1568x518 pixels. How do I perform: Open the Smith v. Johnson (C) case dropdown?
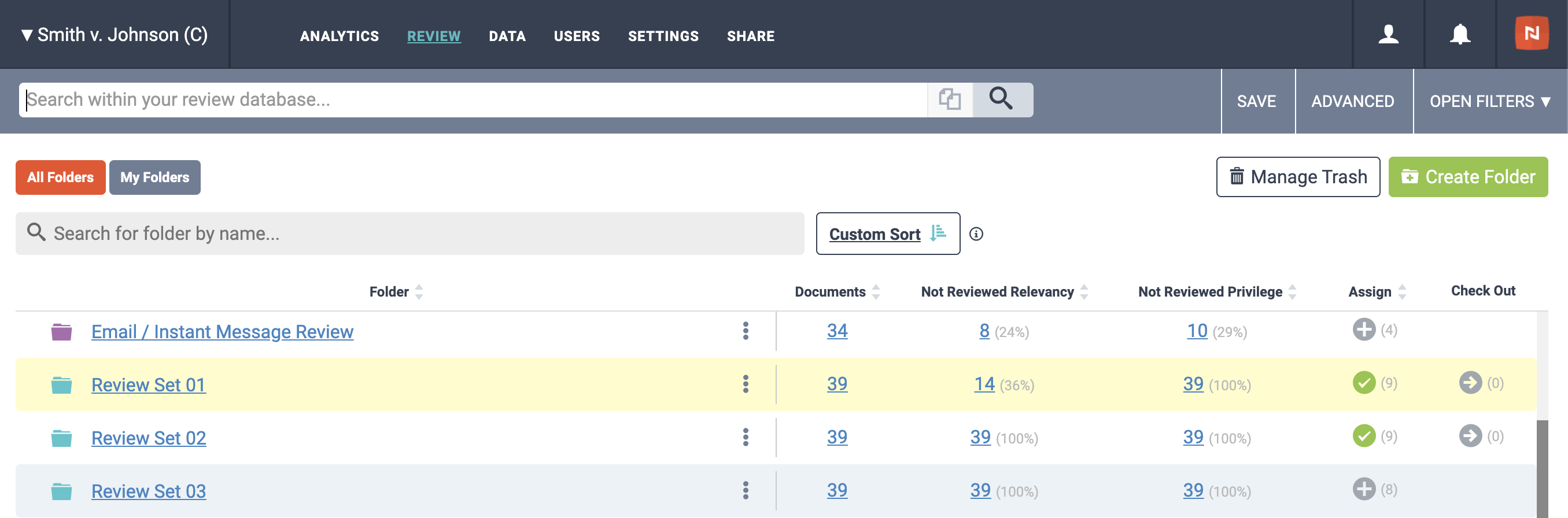point(115,35)
